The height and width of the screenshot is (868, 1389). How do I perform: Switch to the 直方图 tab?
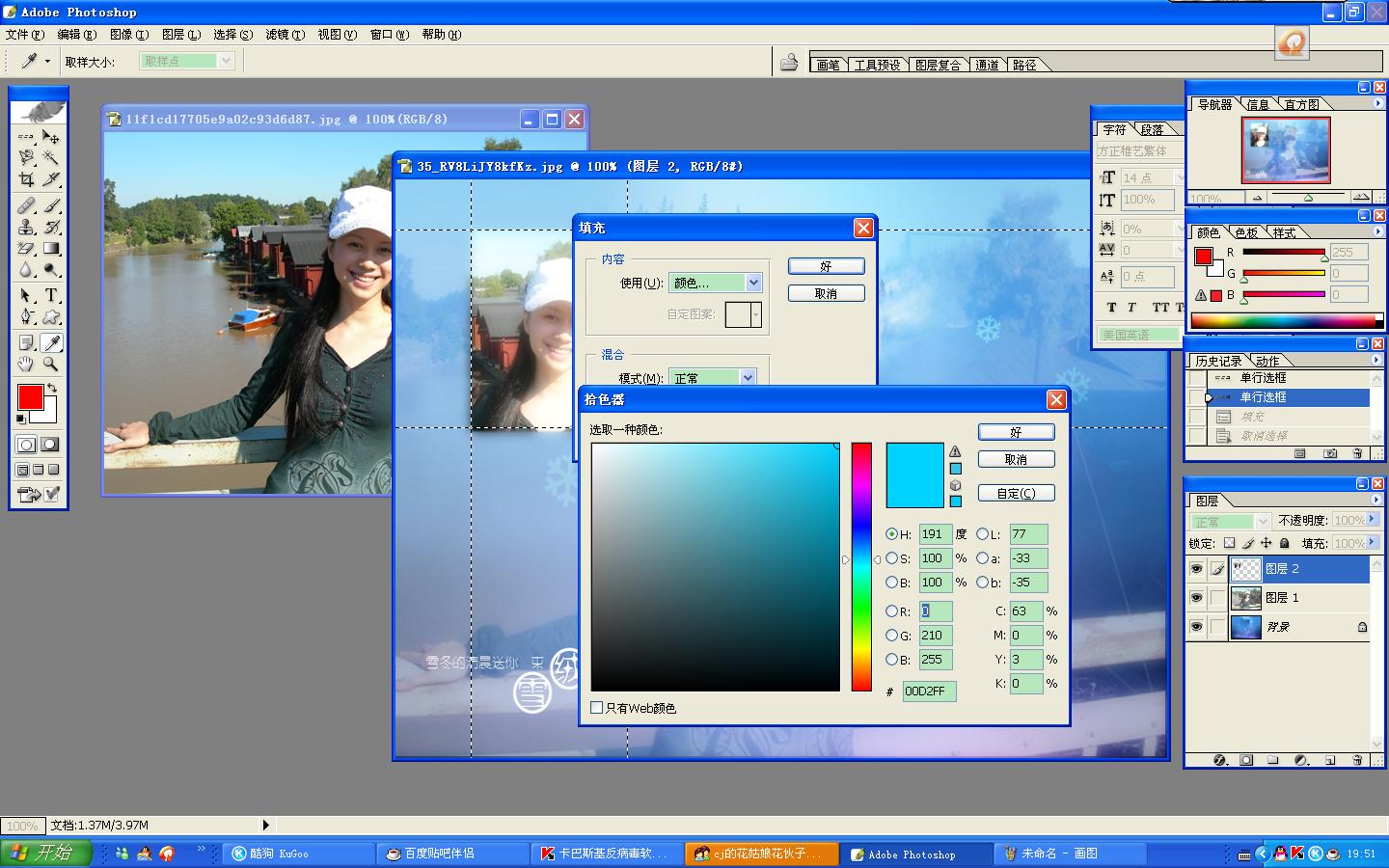pyautogui.click(x=1302, y=104)
